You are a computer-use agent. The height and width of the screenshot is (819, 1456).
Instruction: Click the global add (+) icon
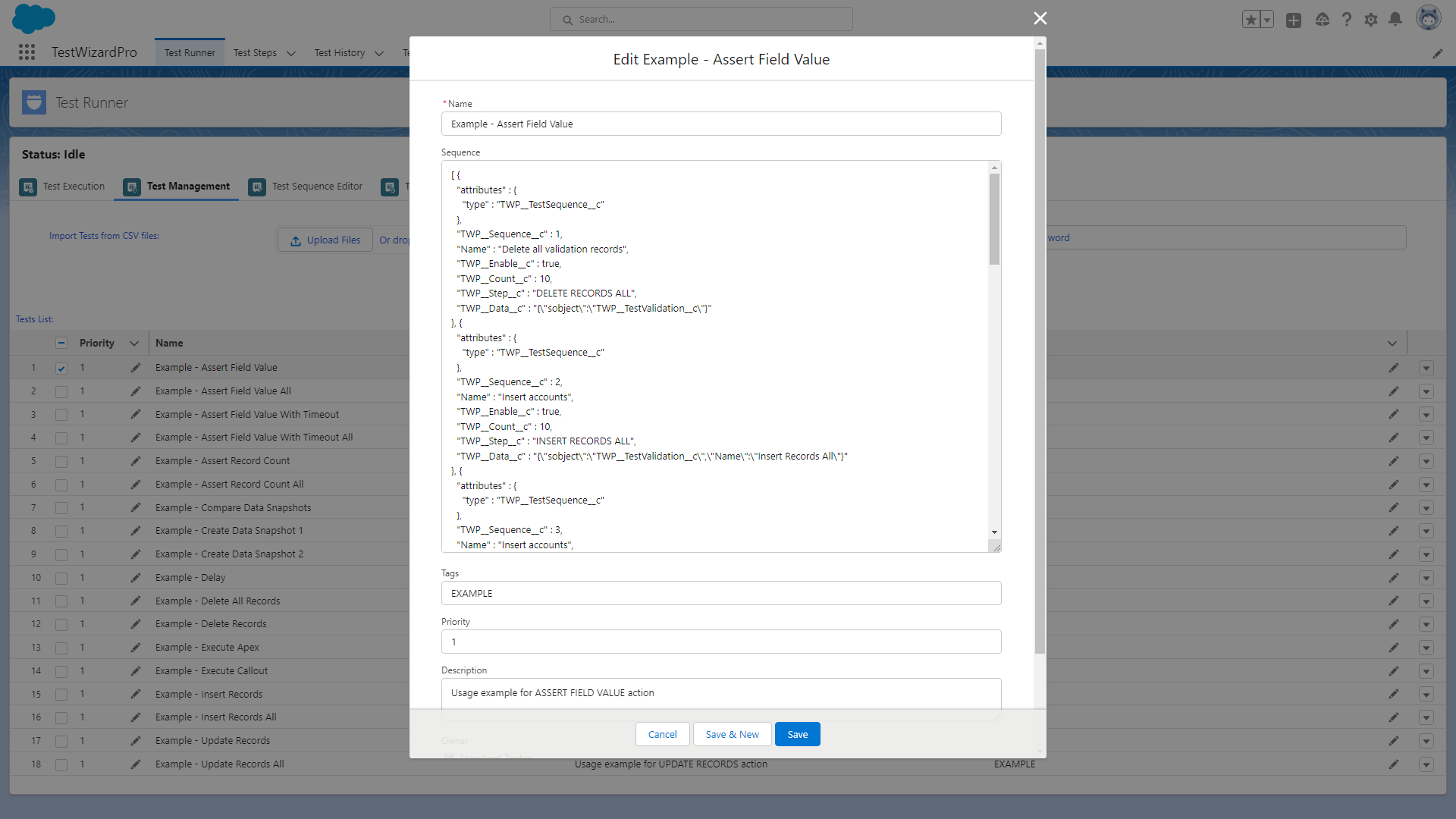(1294, 20)
